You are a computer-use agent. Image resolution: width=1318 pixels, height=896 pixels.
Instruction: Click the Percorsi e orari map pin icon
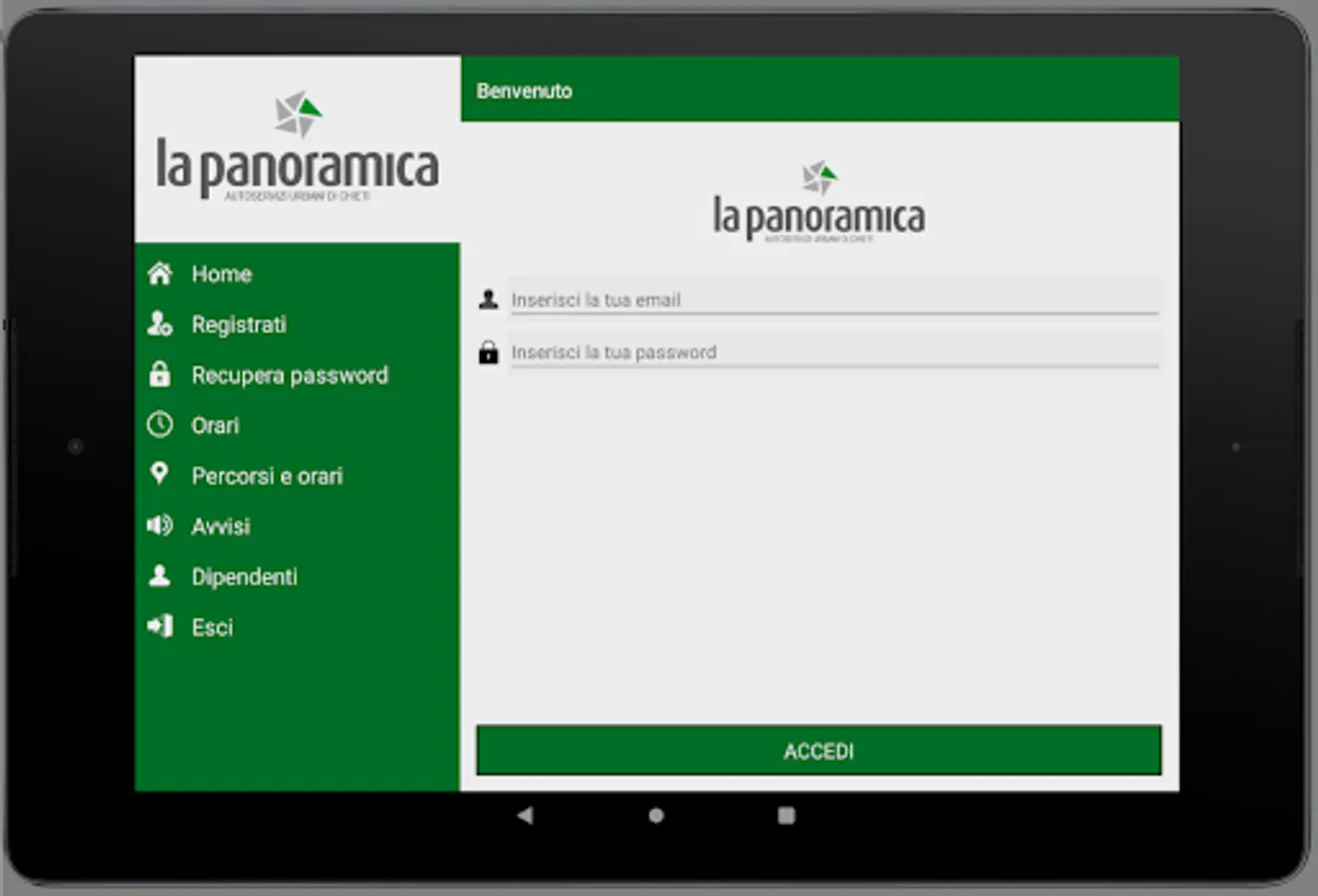click(x=159, y=474)
